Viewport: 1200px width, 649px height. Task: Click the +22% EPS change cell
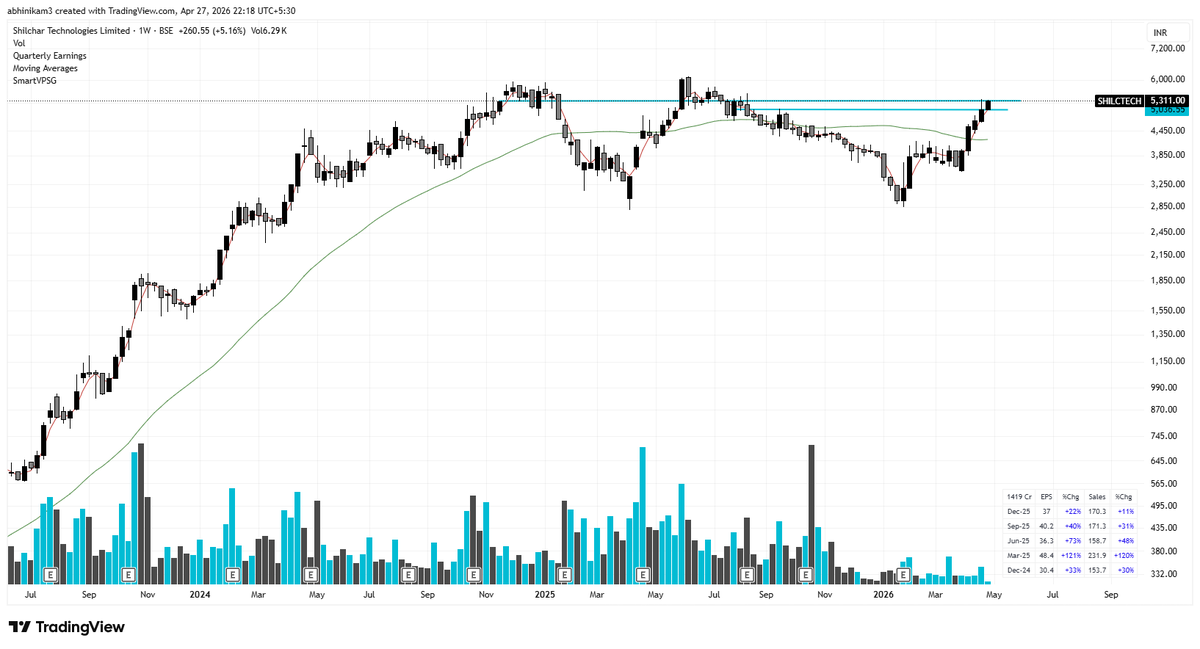pyautogui.click(x=1072, y=510)
